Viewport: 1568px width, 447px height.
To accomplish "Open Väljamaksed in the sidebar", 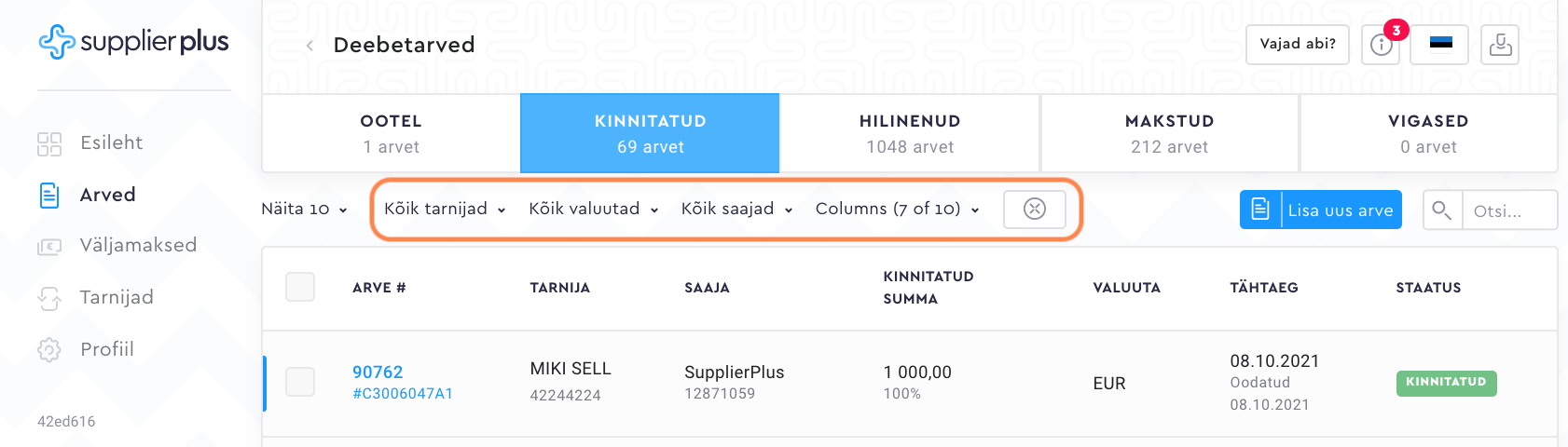I will click(x=138, y=245).
